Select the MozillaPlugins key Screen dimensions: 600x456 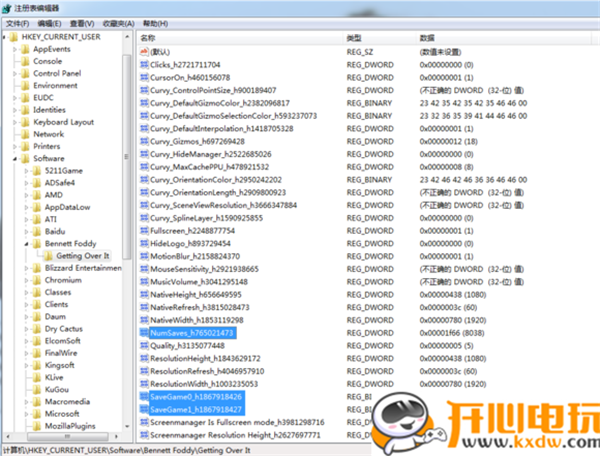(70, 426)
